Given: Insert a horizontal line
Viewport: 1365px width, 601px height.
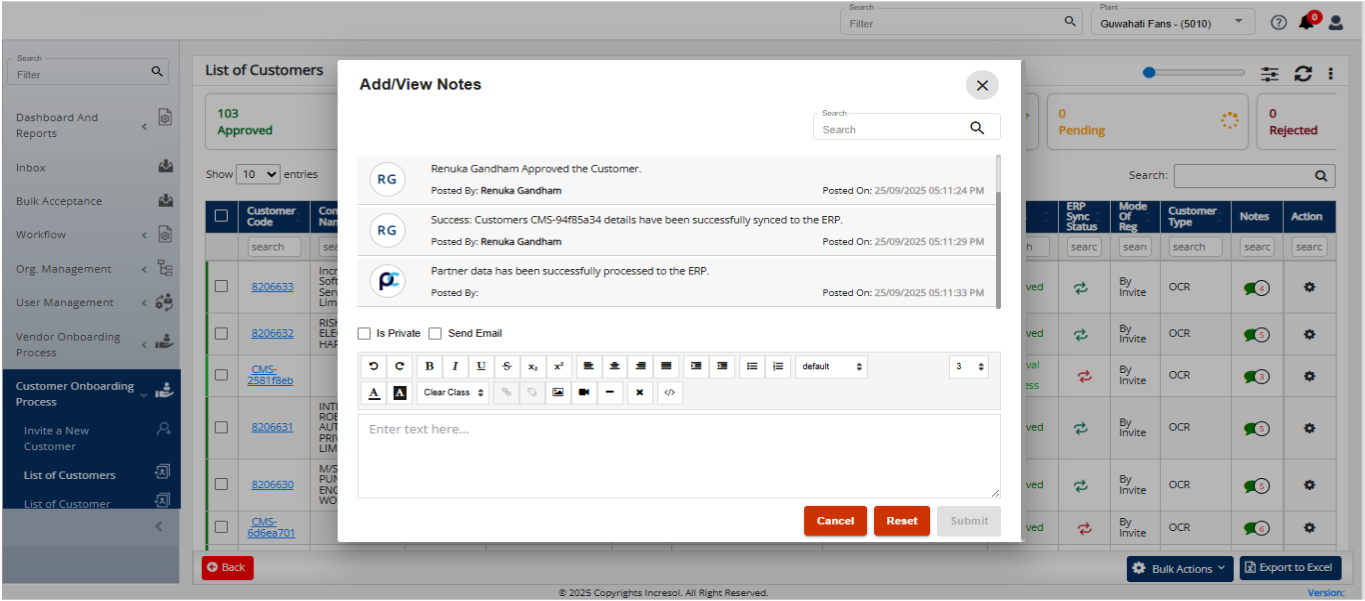Looking at the screenshot, I should pyautogui.click(x=610, y=393).
